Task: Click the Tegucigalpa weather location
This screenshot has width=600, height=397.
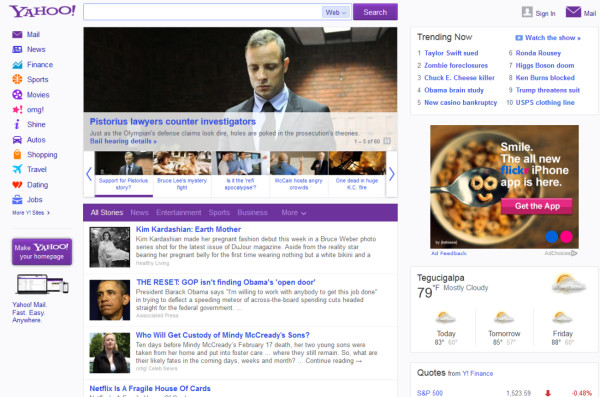Action: click(440, 278)
